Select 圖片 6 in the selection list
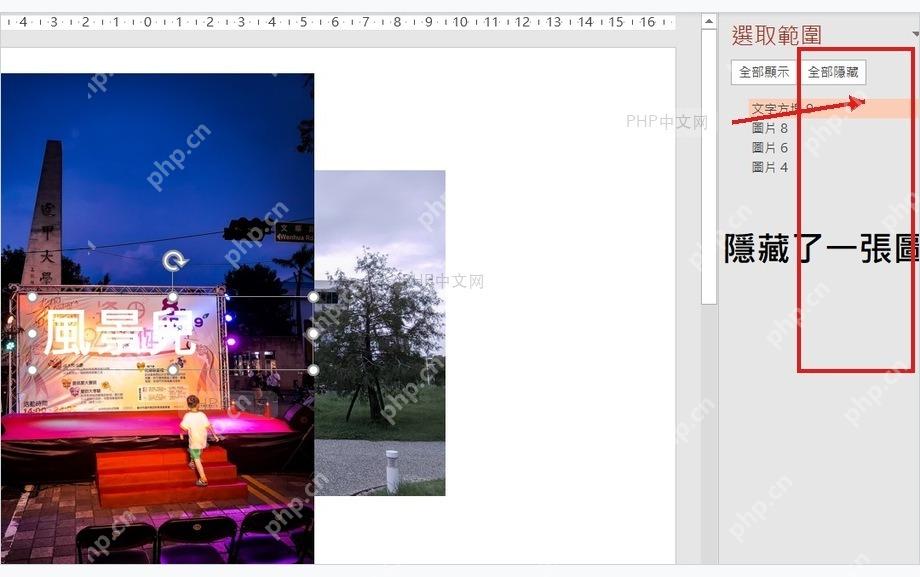Viewport: 920px width, 577px height. pos(769,147)
